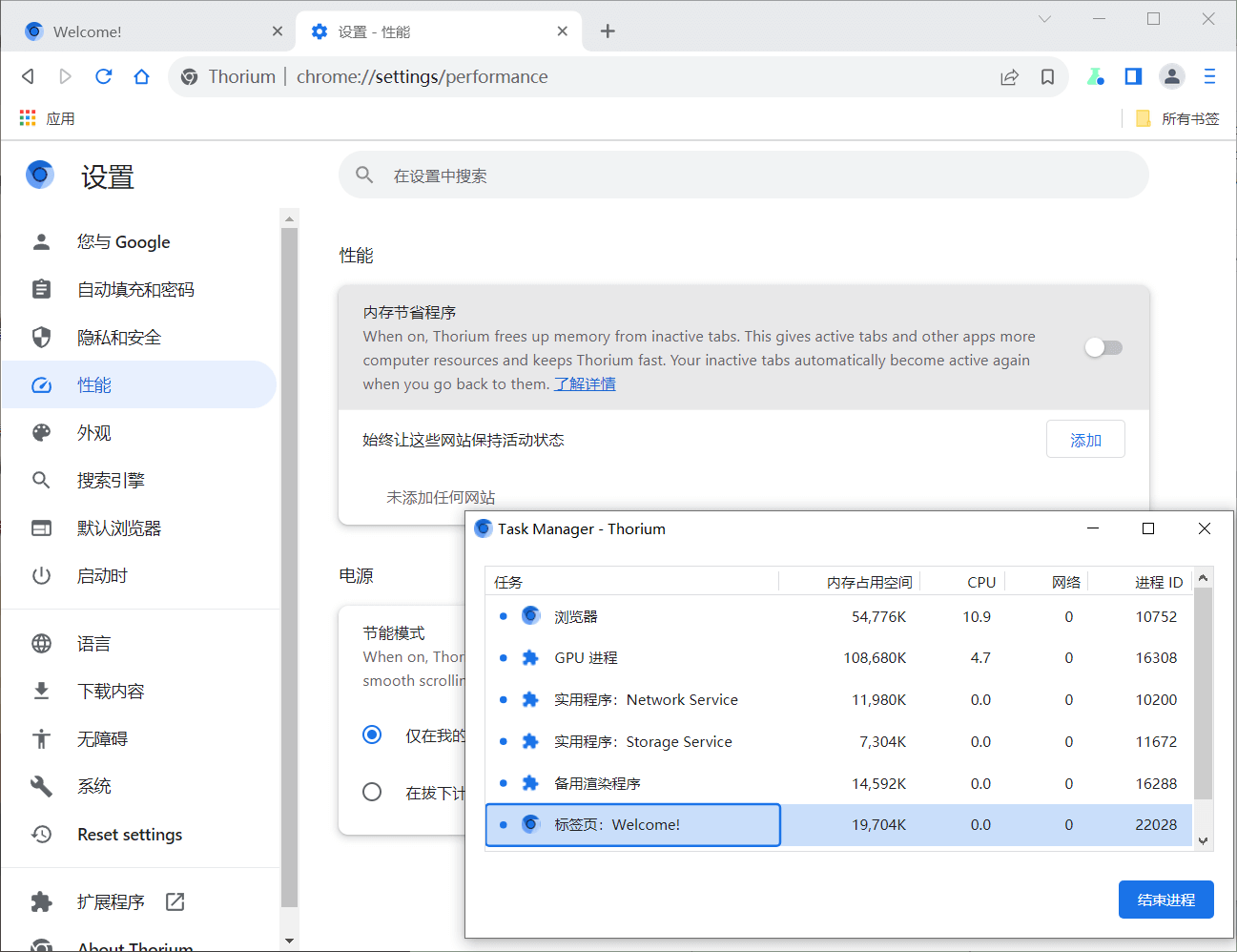The height and width of the screenshot is (952, 1237).
Task: Click the 在设置中搜索 search field
Action: 744,176
